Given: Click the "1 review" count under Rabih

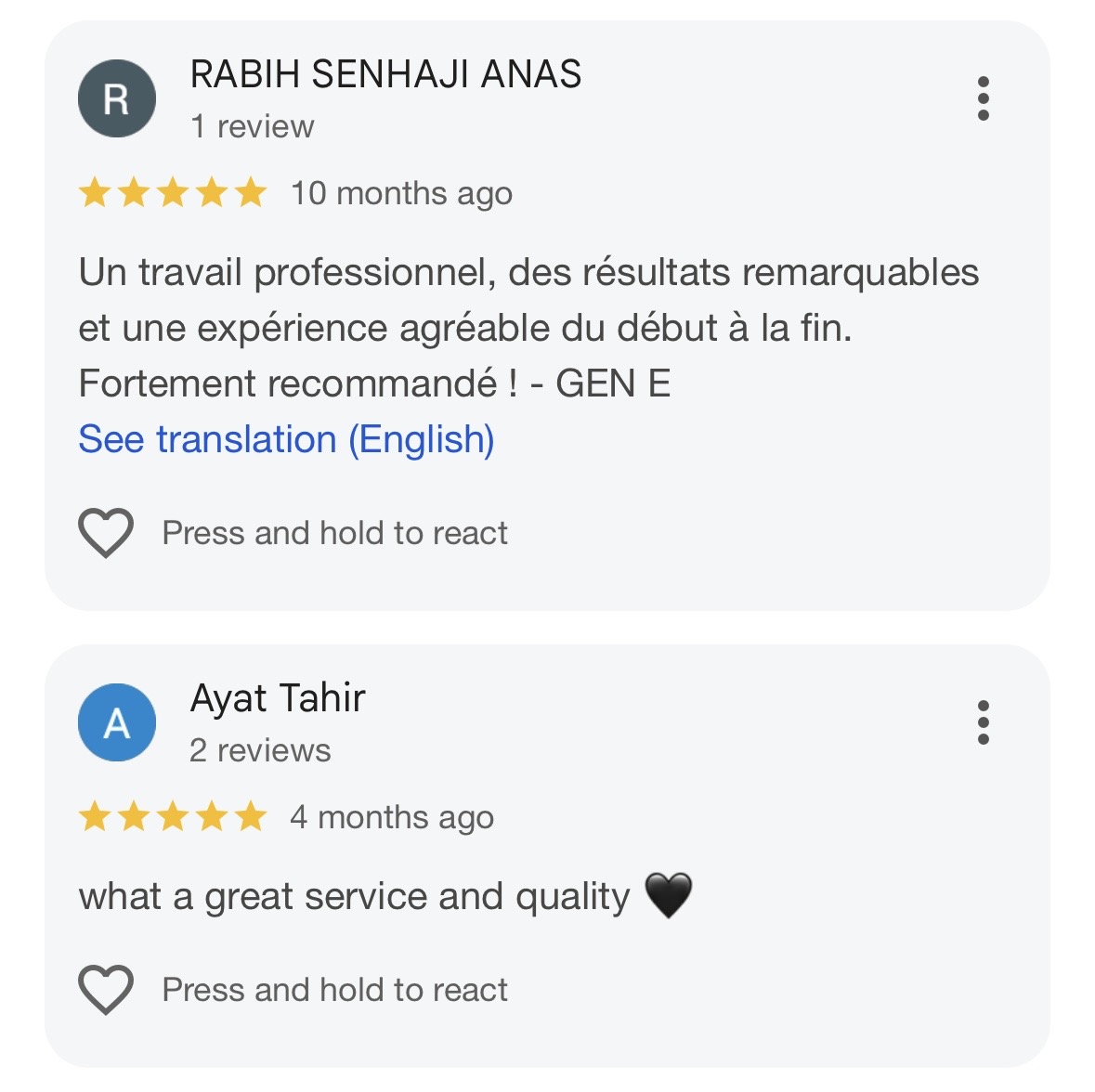Looking at the screenshot, I should (252, 126).
